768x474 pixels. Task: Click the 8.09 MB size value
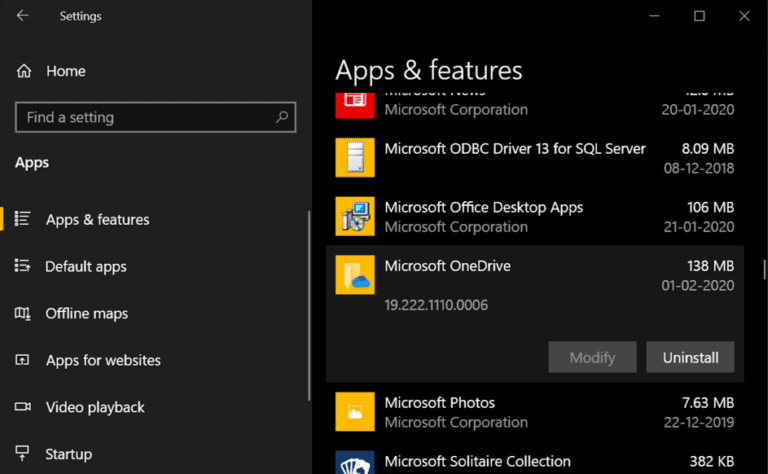(708, 148)
